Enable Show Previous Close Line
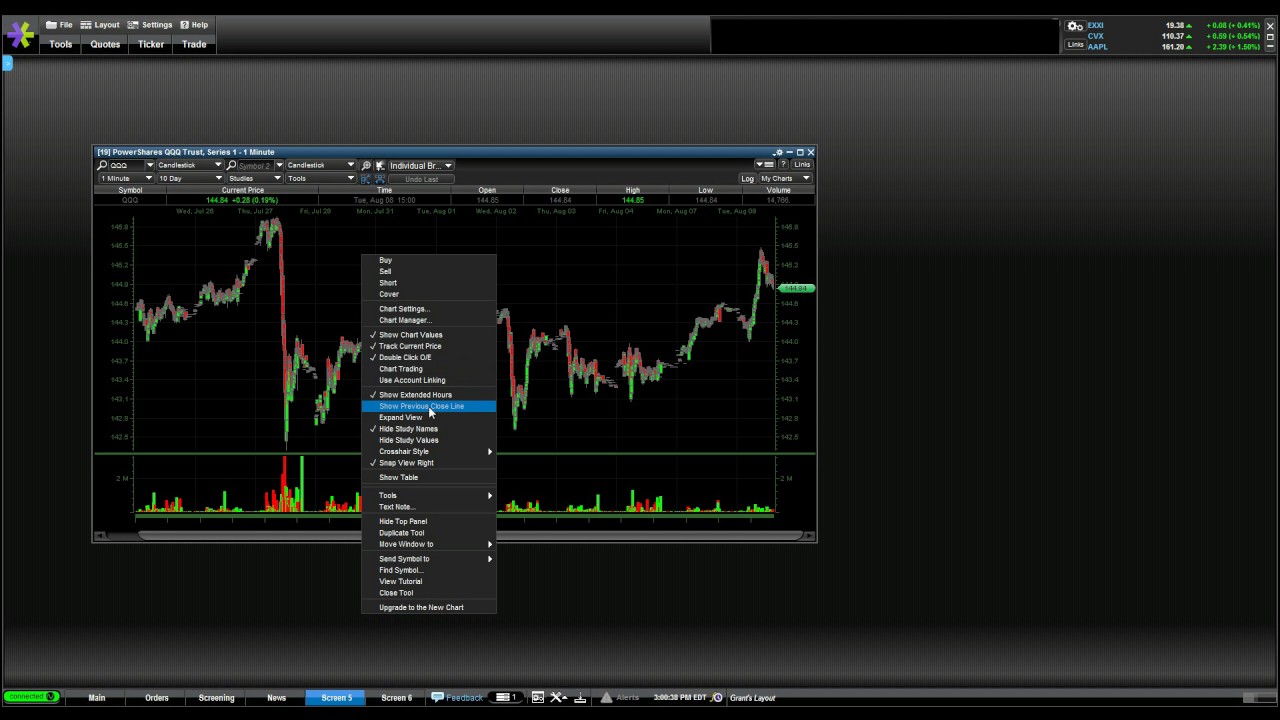This screenshot has height=720, width=1280. click(428, 406)
